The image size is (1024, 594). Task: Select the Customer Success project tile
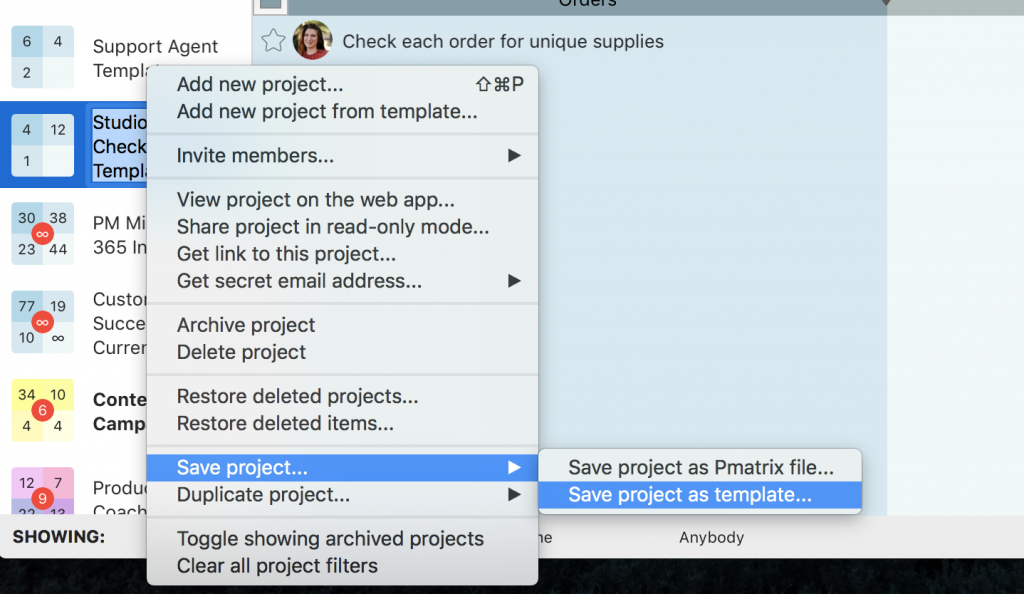(x=42, y=322)
